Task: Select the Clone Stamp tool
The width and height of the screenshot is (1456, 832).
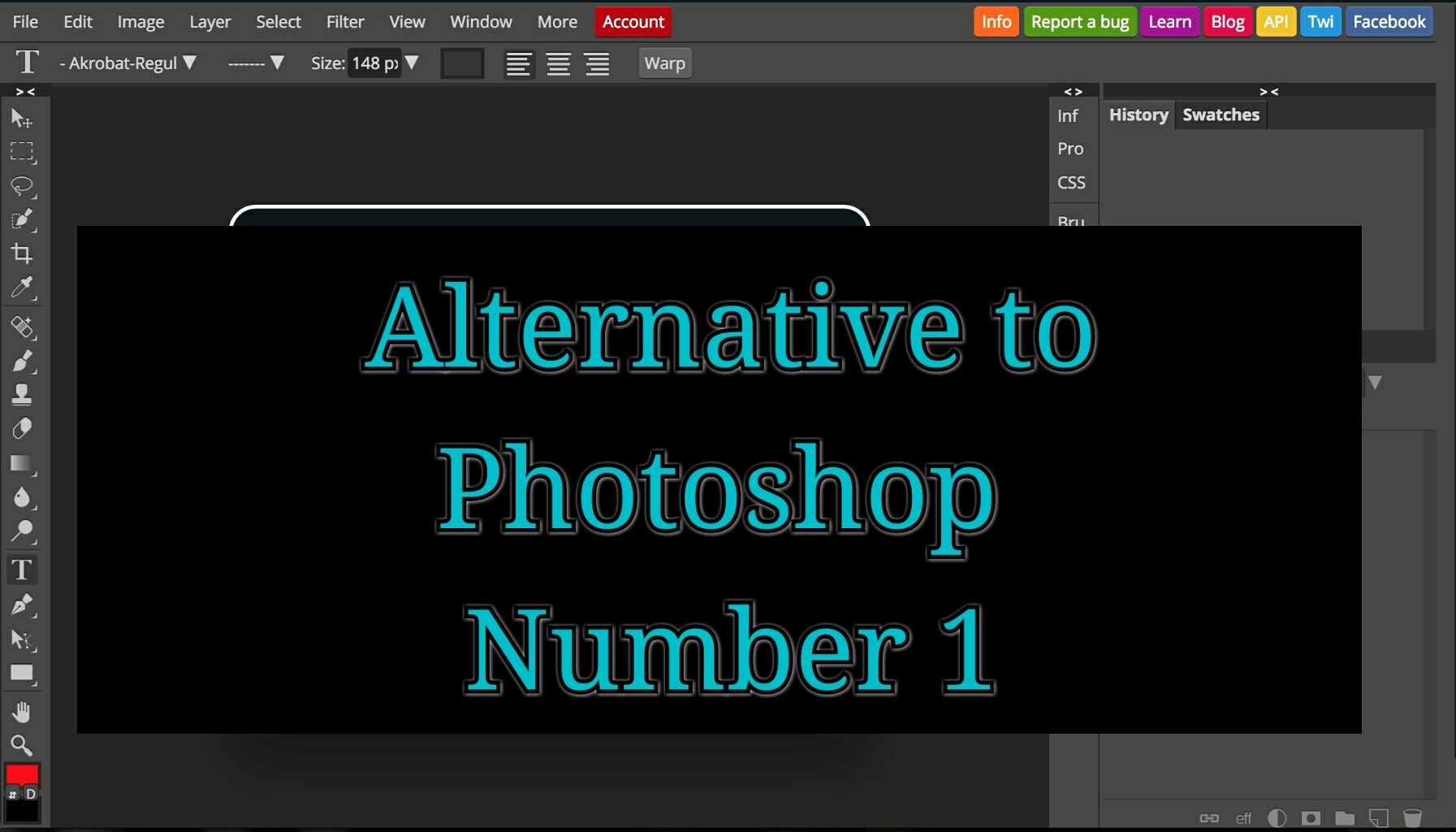Action: click(22, 395)
